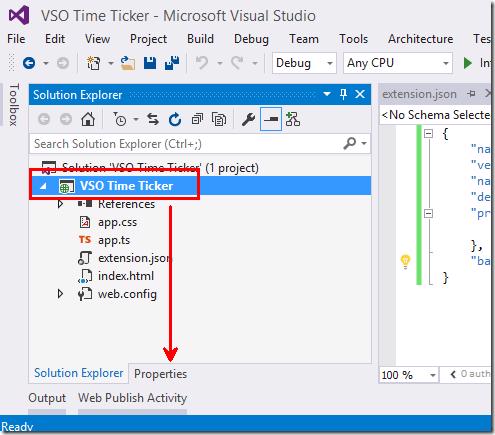Open the View menu
This screenshot has height=435, width=495.
pyautogui.click(x=97, y=39)
